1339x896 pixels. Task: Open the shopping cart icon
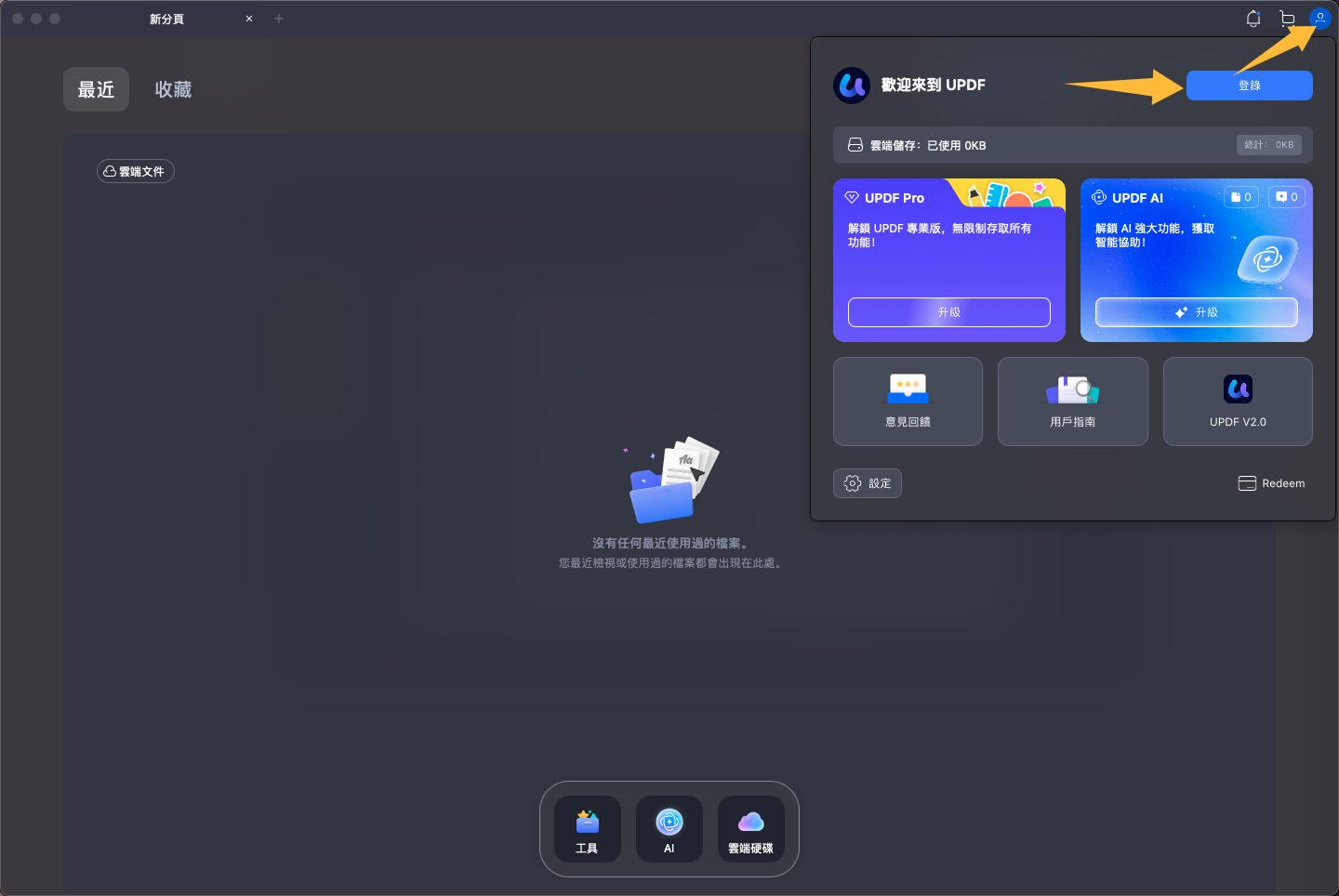(x=1287, y=19)
